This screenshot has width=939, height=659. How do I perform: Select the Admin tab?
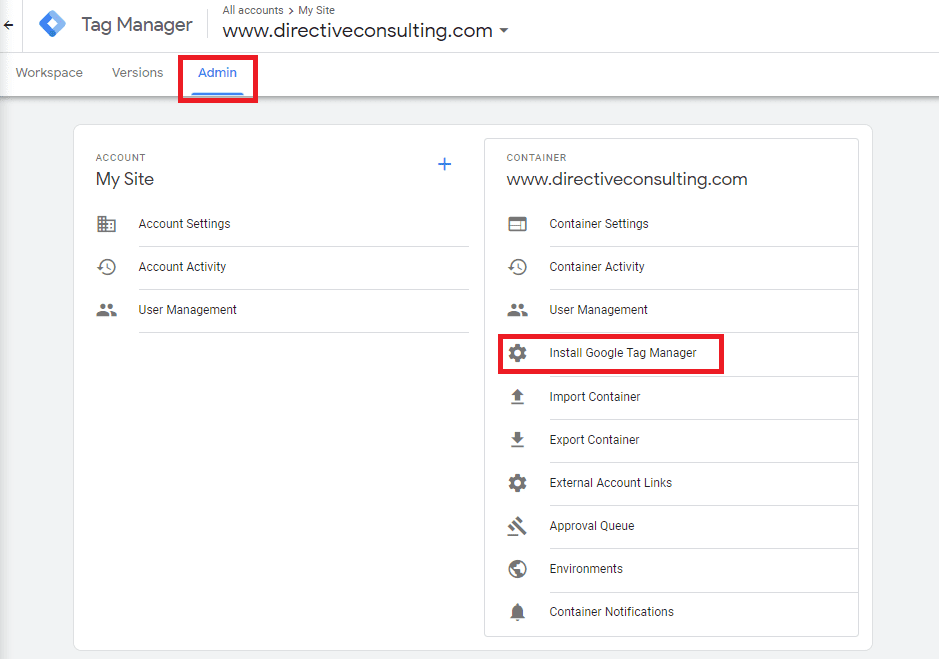pos(217,72)
